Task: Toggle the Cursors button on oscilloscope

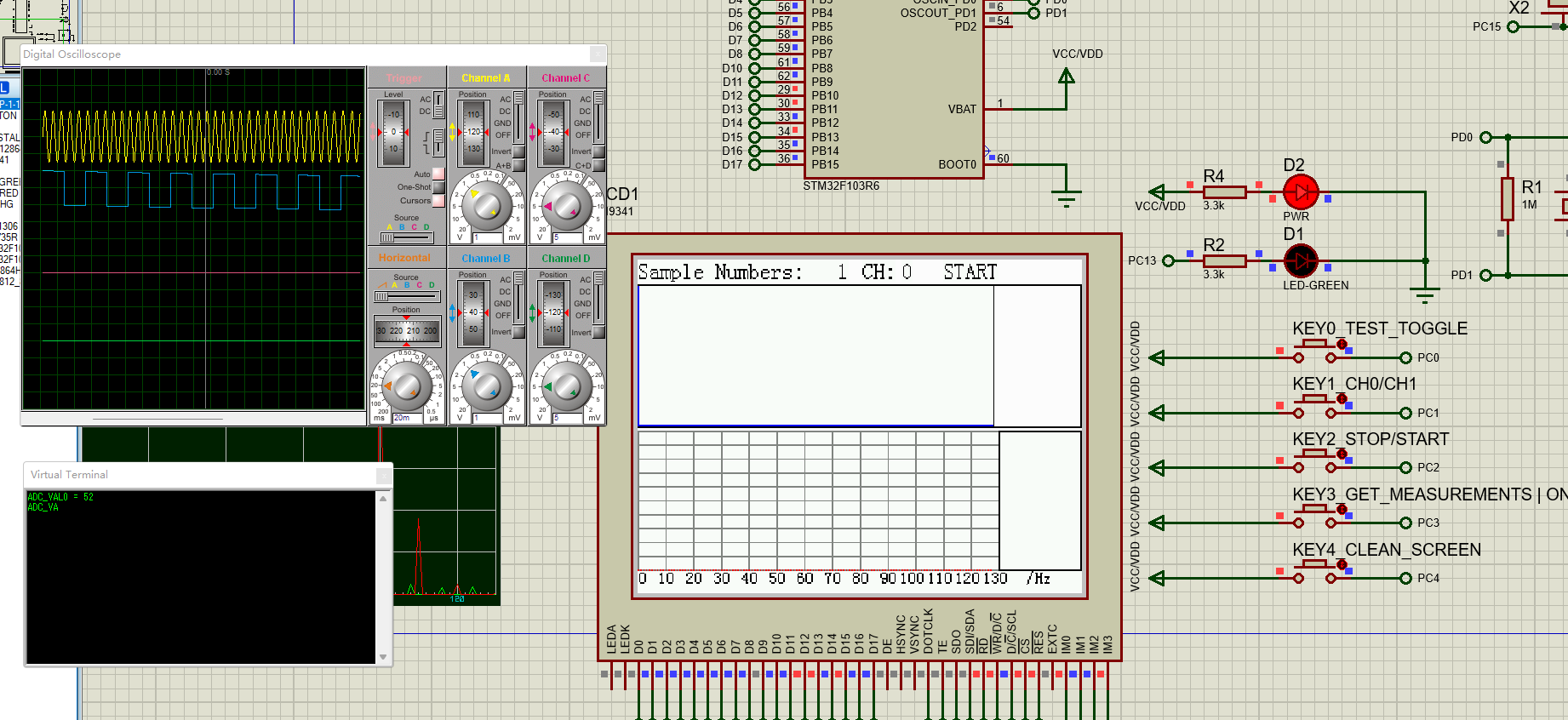Action: coord(438,201)
